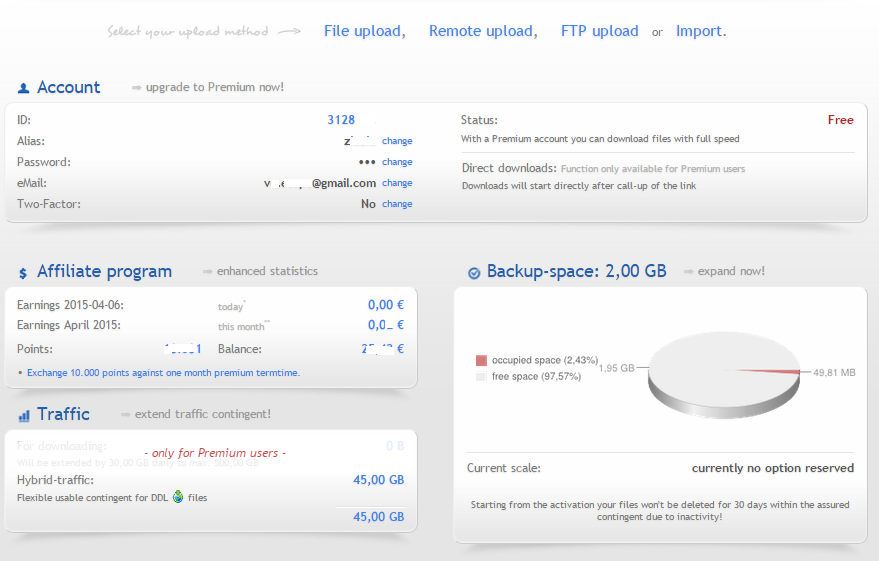Click the Traffic bar chart icon
The width and height of the screenshot is (879, 561).
click(23, 416)
